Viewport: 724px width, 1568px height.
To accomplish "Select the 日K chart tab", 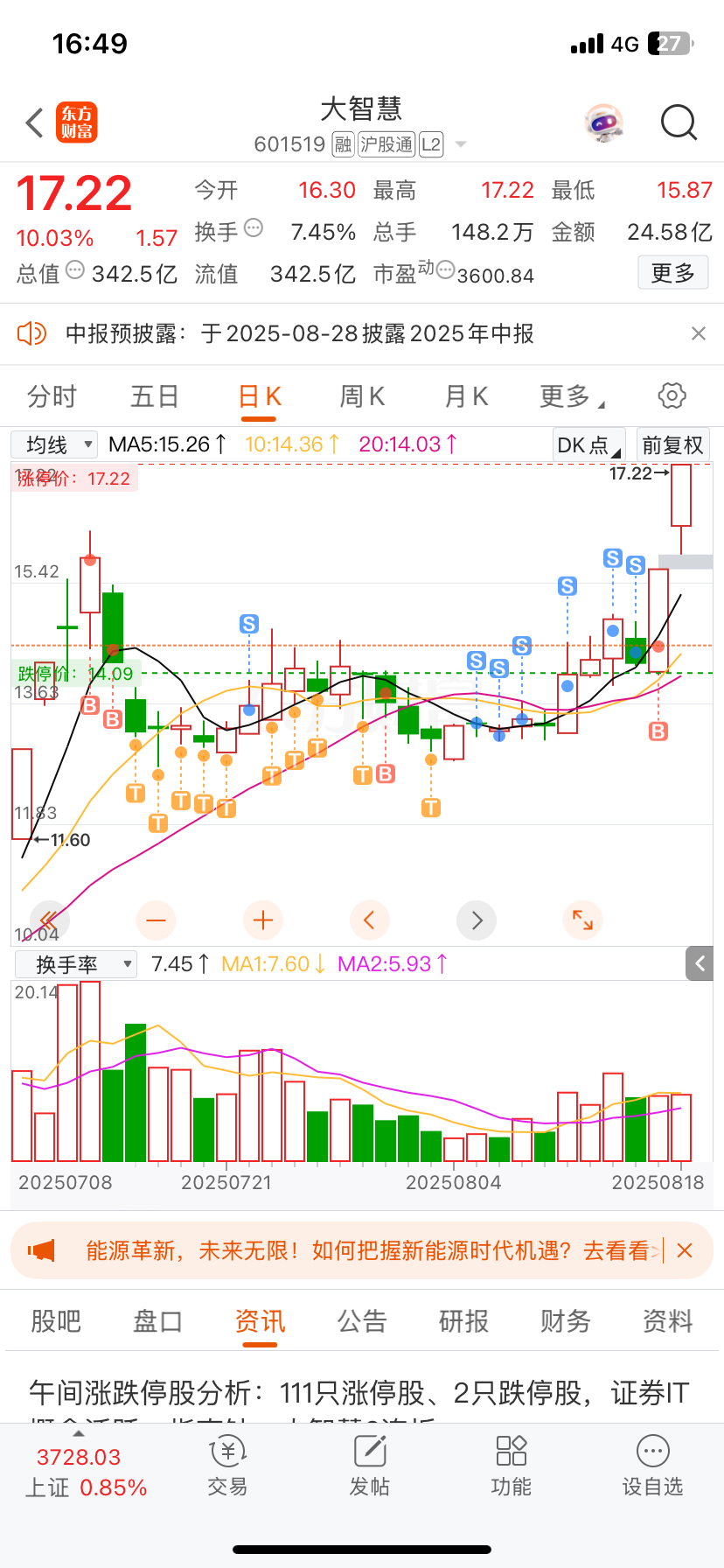I will [259, 396].
